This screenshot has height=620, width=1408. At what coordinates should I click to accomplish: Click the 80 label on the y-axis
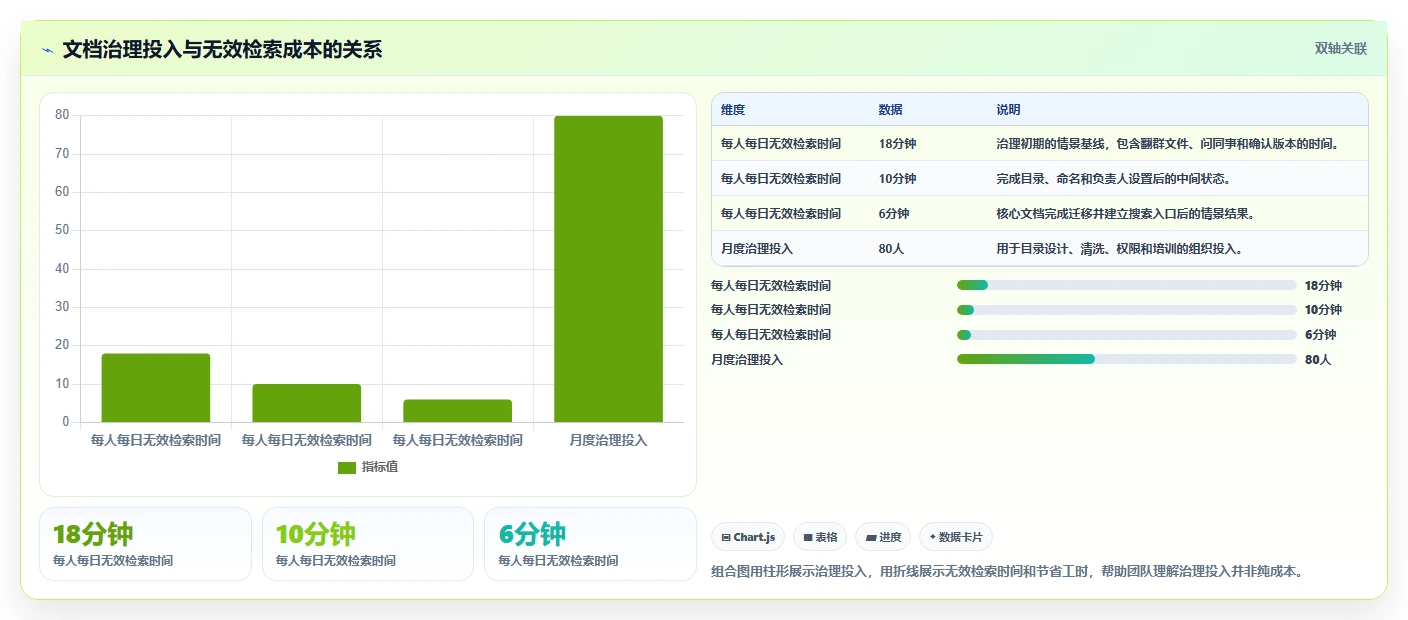(x=62, y=115)
